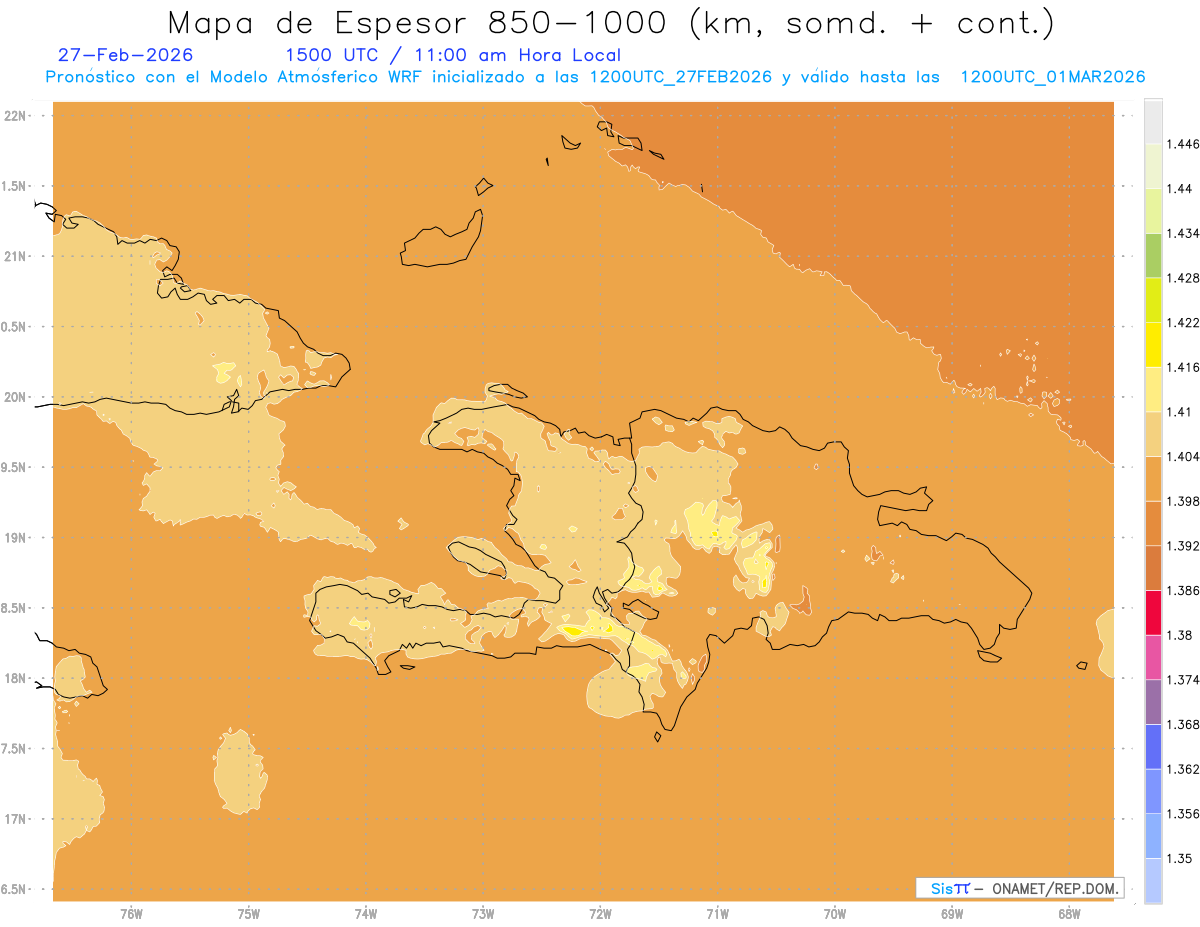Screen dimensions: 1200x927
Task: Click the '22N' latitude label
Action: [13, 115]
